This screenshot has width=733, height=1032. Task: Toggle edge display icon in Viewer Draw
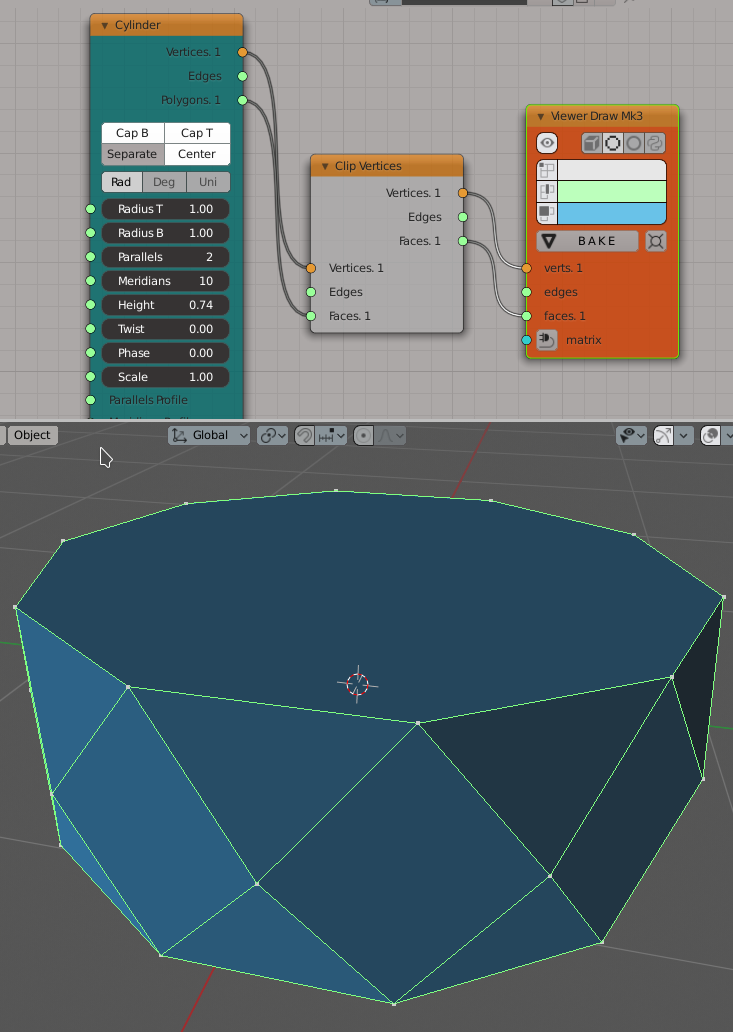[547, 192]
